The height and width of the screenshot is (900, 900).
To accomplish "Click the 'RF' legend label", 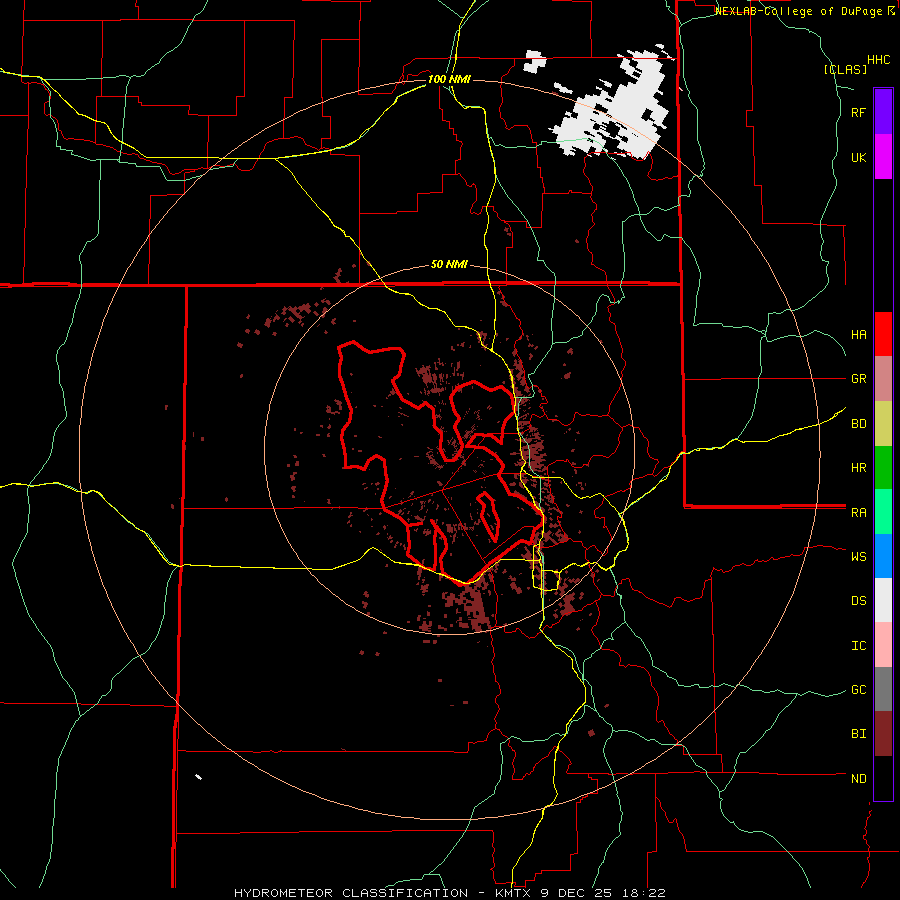I will pos(858,112).
